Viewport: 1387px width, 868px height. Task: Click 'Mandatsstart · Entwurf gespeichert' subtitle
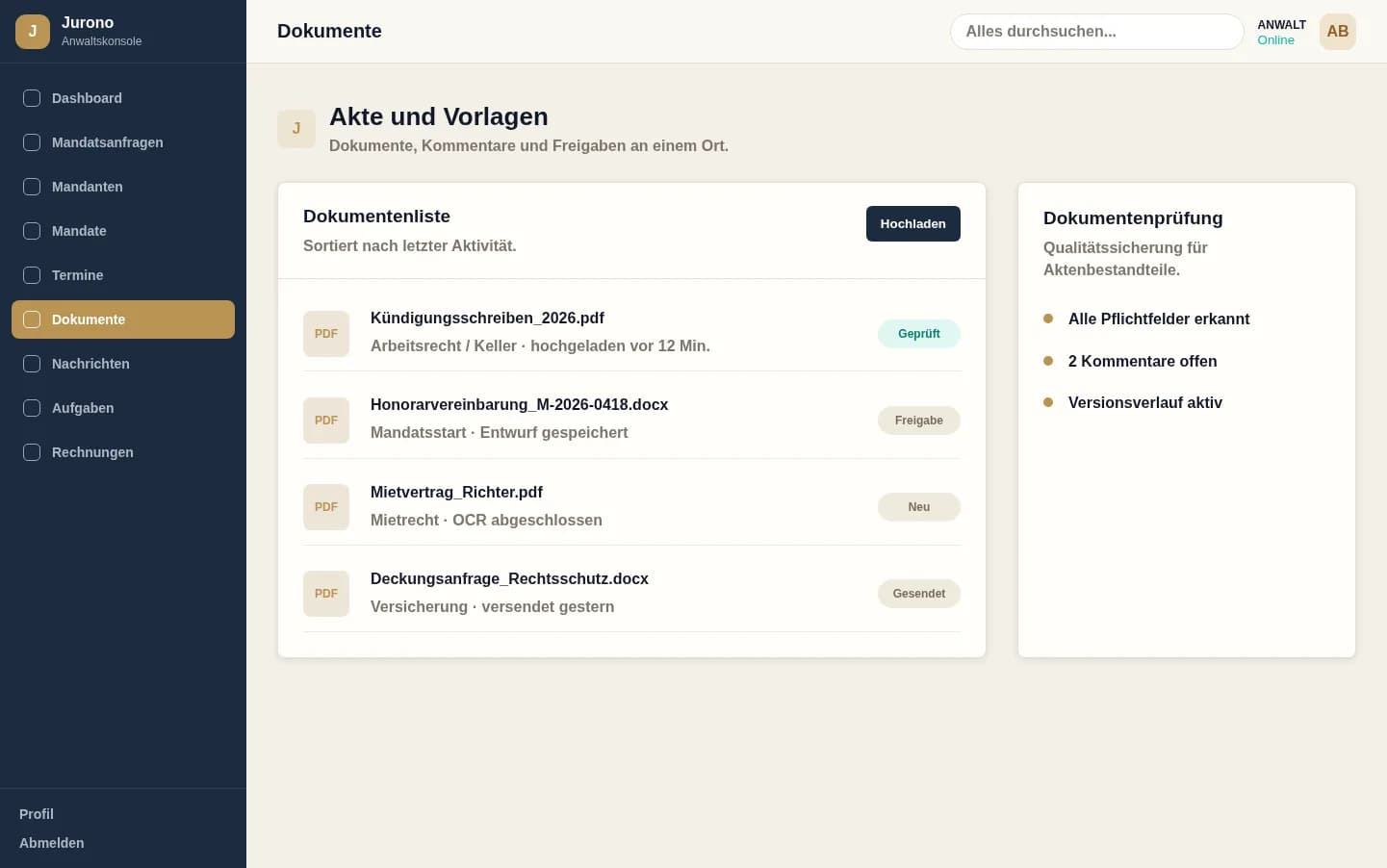(499, 432)
